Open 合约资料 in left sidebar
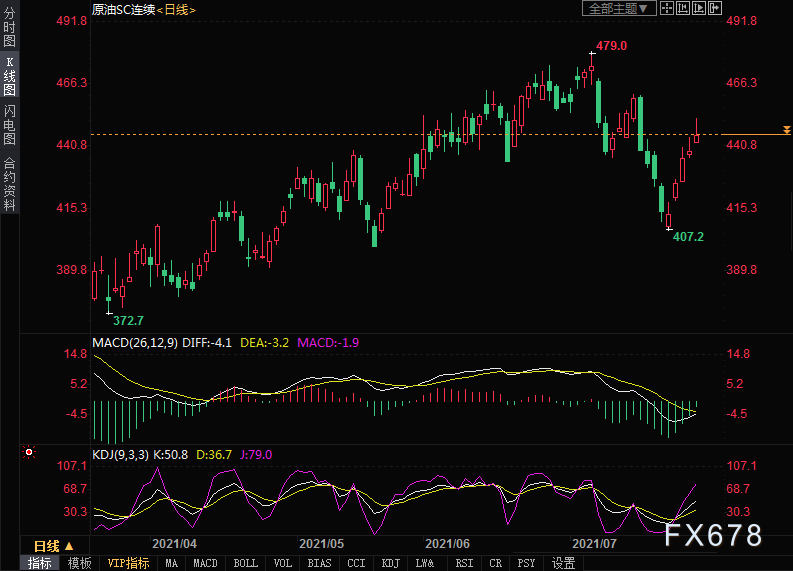Screen dimensions: 793x571 tap(9, 184)
